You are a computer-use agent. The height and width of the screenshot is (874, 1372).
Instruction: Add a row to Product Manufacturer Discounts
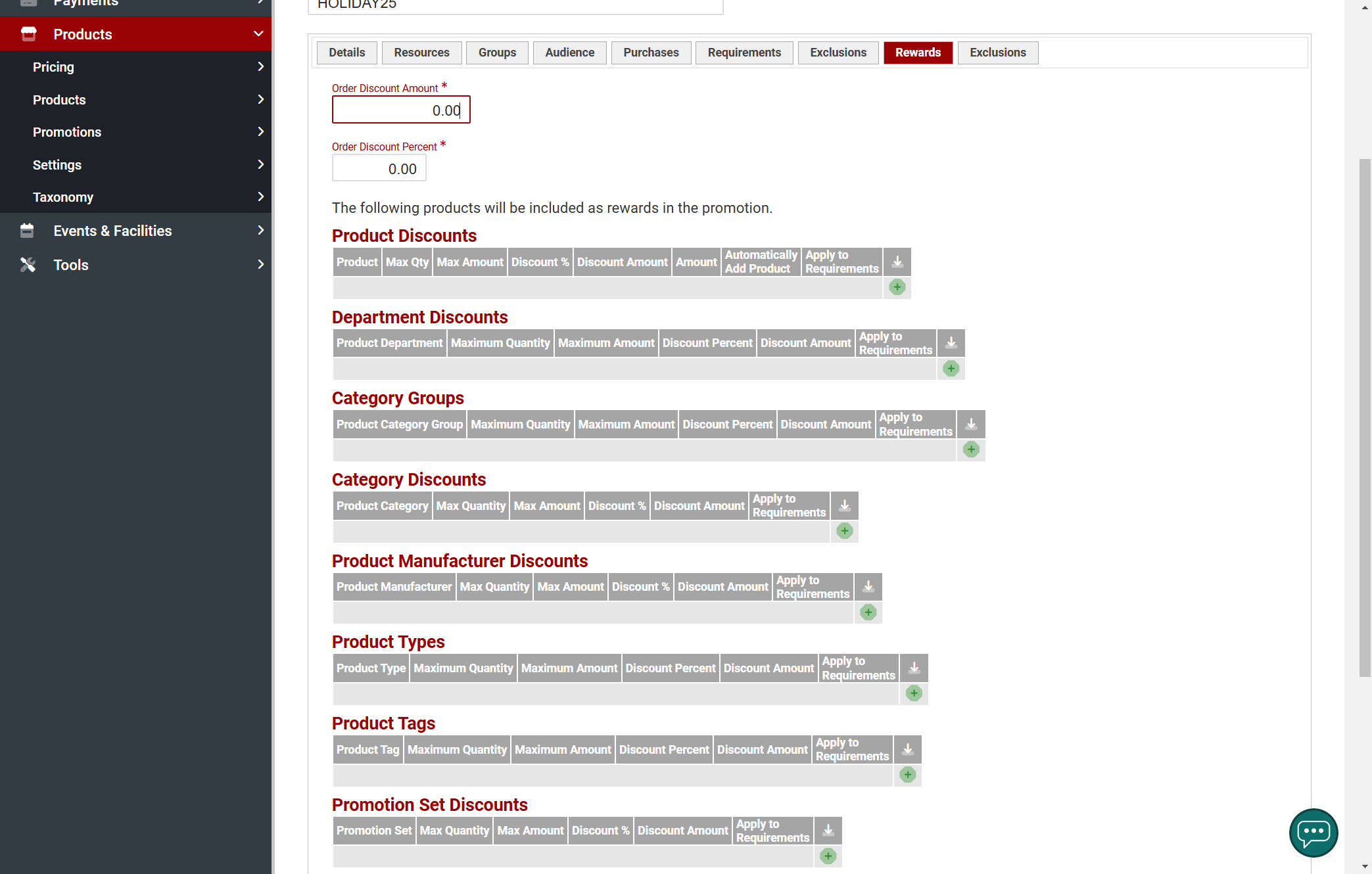pos(868,612)
